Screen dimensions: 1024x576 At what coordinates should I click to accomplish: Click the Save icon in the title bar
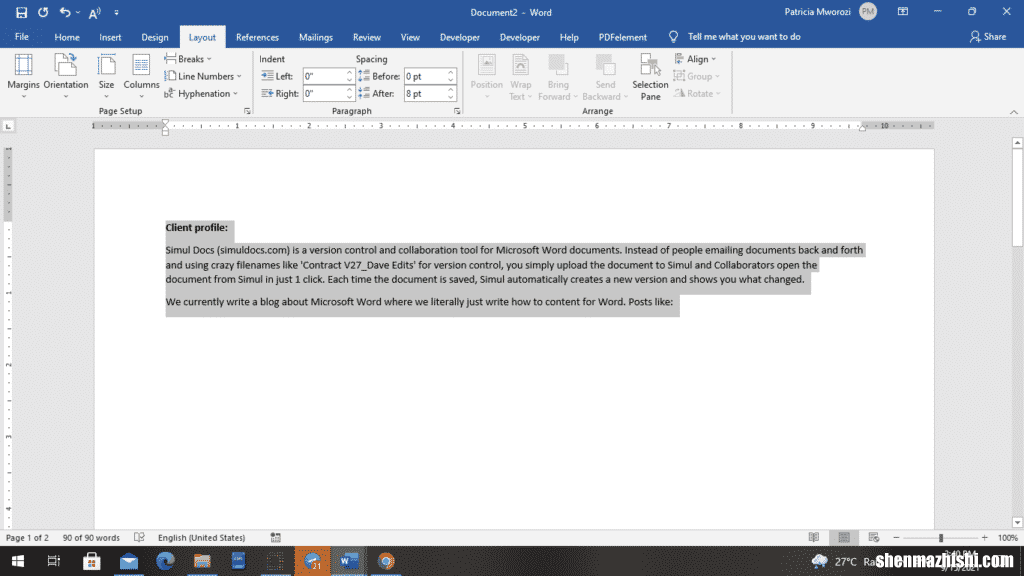point(21,12)
